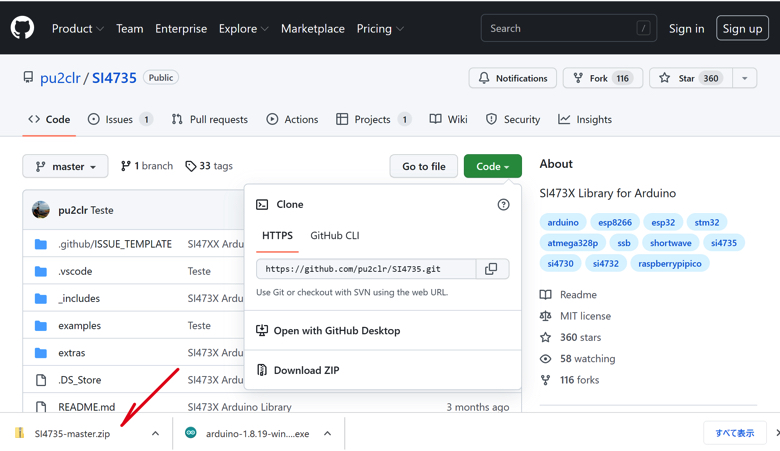This screenshot has height=451, width=780.
Task: Click the SI4735-master.zip download file icon
Action: pos(19,433)
